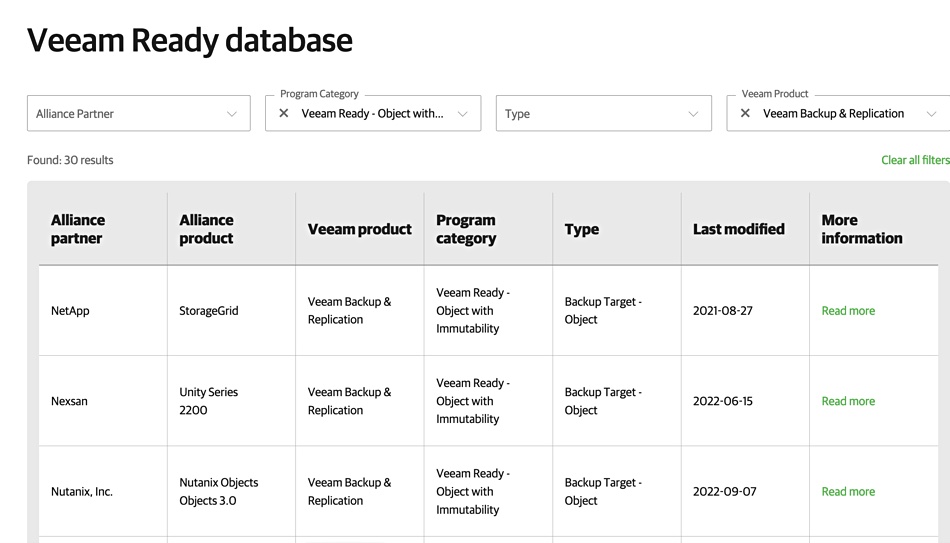Image resolution: width=950 pixels, height=543 pixels.
Task: Clear the Veeam Product filter with X
Action: pyautogui.click(x=745, y=113)
